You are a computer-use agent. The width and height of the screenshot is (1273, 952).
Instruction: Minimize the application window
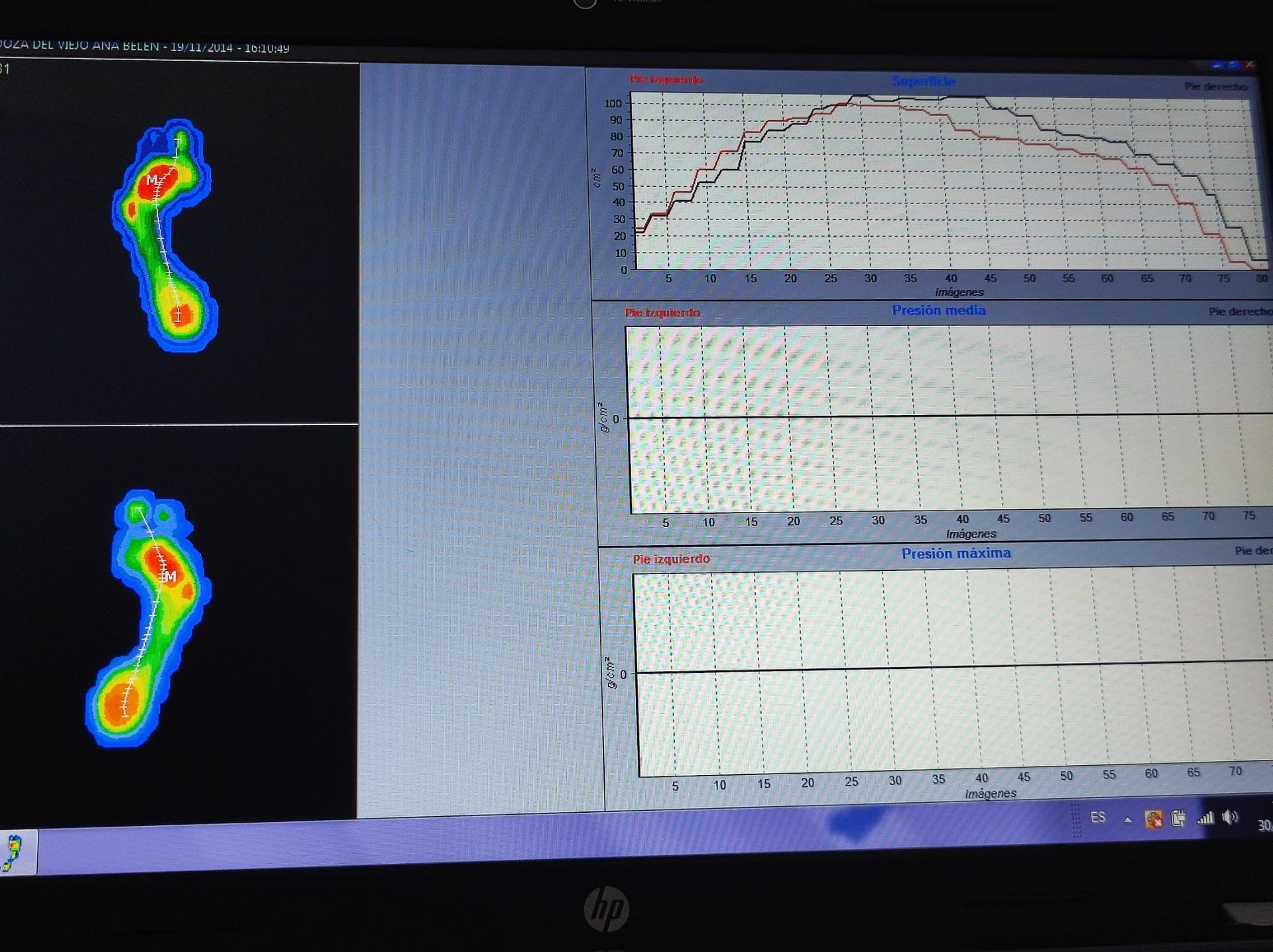pyautogui.click(x=1217, y=65)
